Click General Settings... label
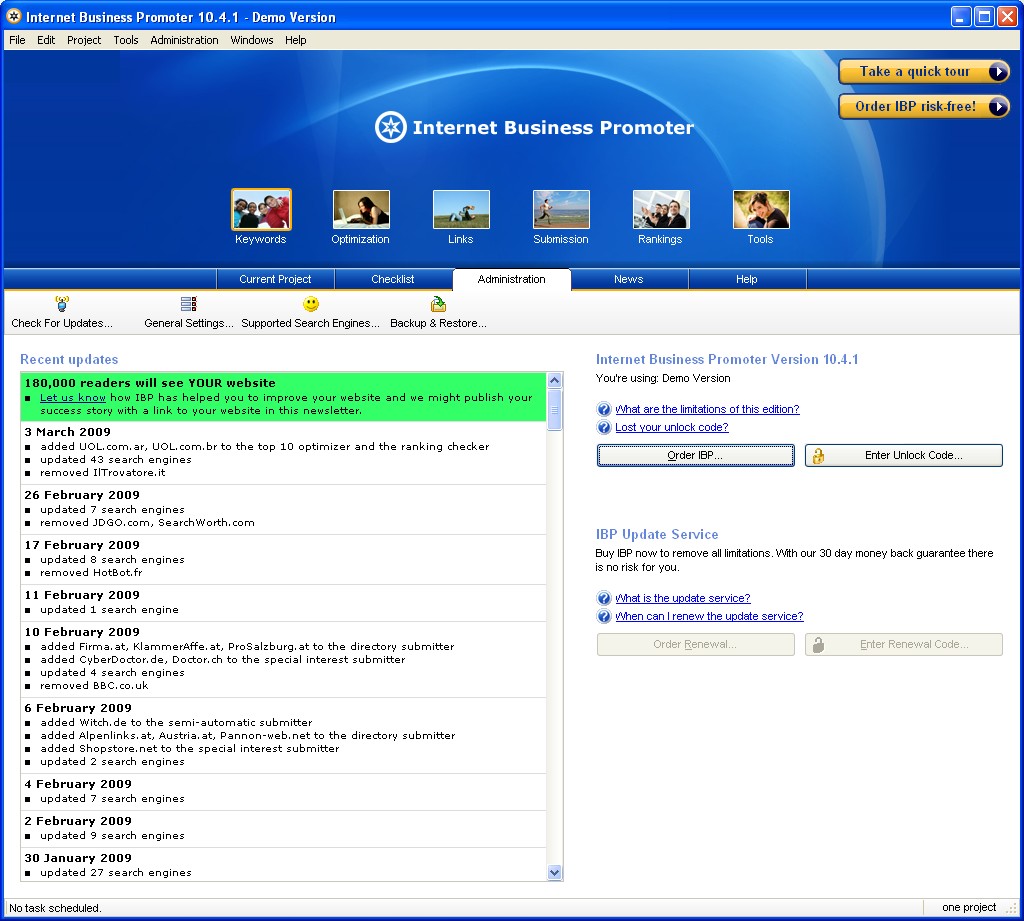The image size is (1024, 921). [189, 323]
